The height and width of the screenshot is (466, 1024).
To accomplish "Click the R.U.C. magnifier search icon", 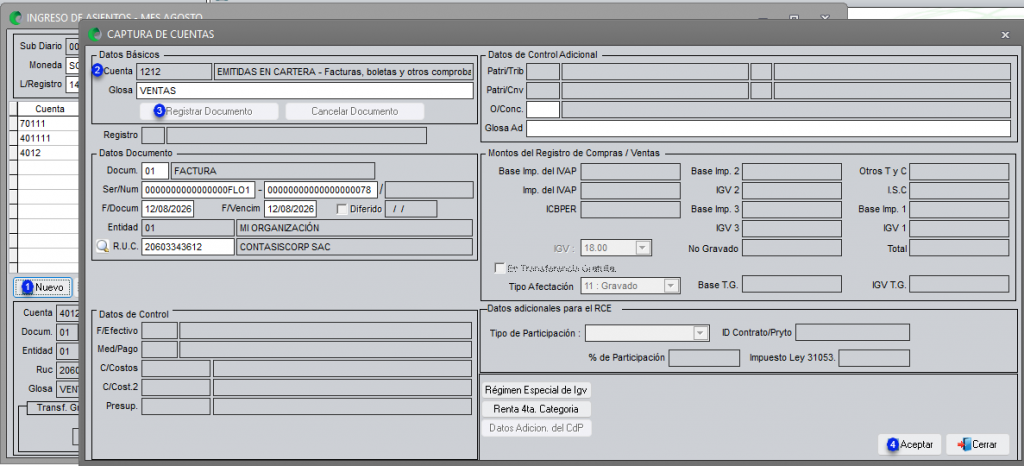I will tap(103, 247).
